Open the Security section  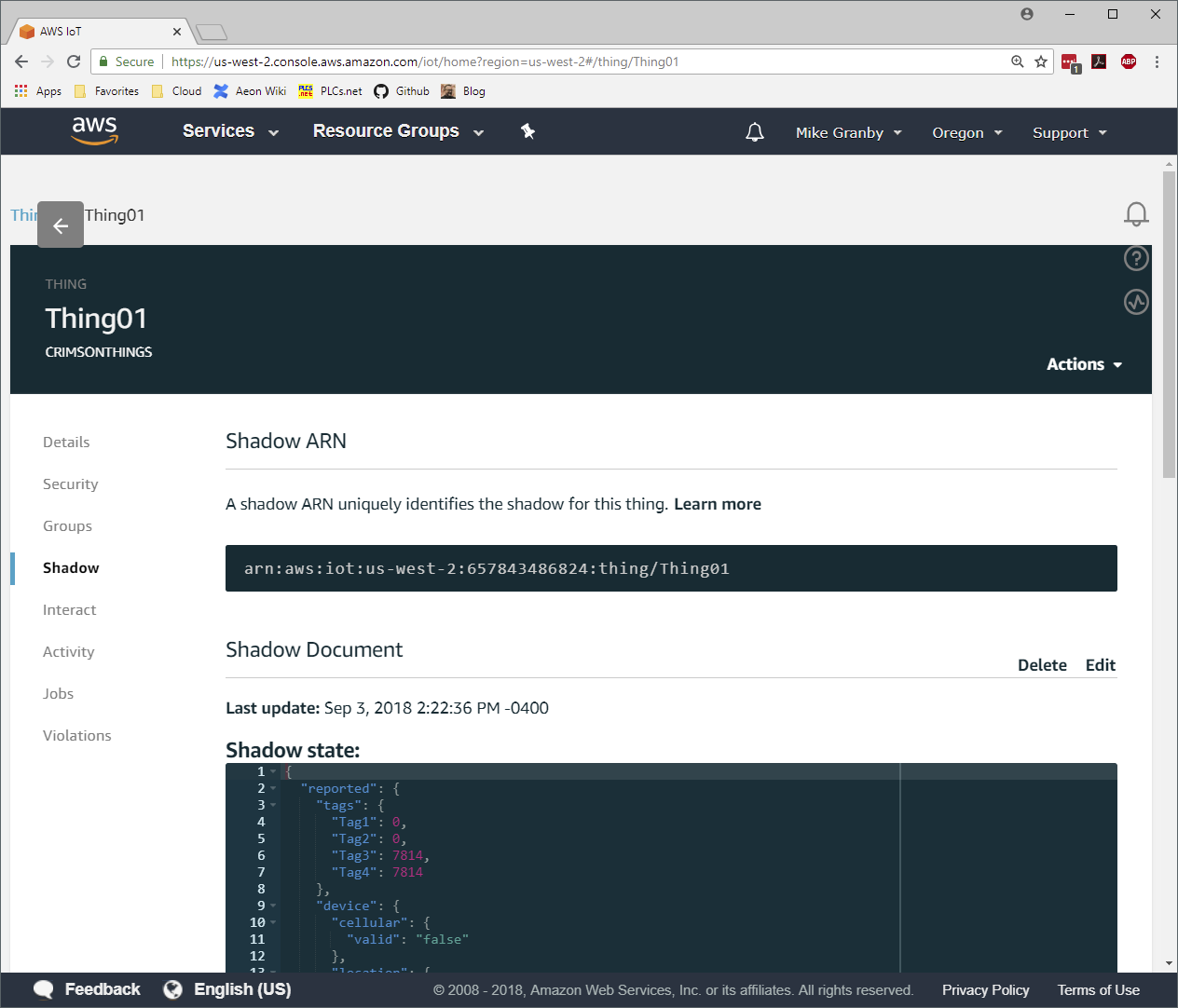(x=70, y=484)
